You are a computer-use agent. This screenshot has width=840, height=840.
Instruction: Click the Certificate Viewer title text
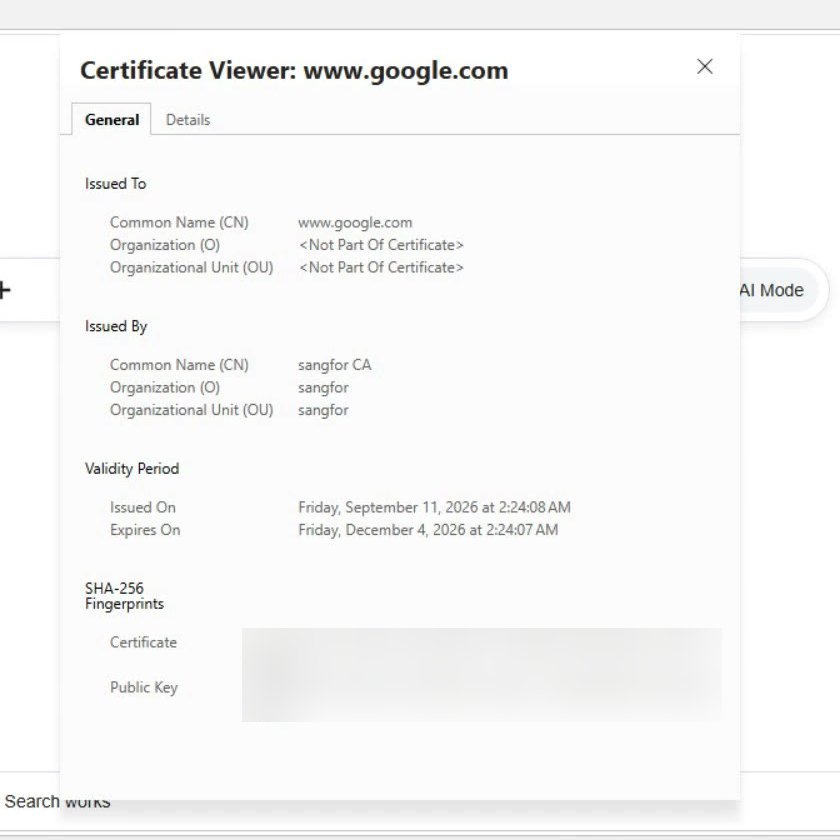coord(294,71)
